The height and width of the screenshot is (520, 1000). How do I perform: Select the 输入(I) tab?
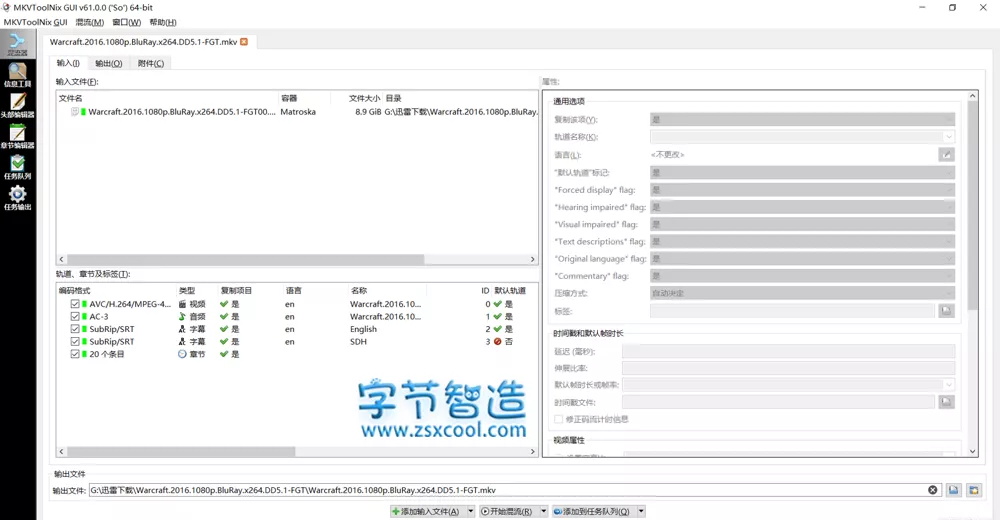click(68, 63)
